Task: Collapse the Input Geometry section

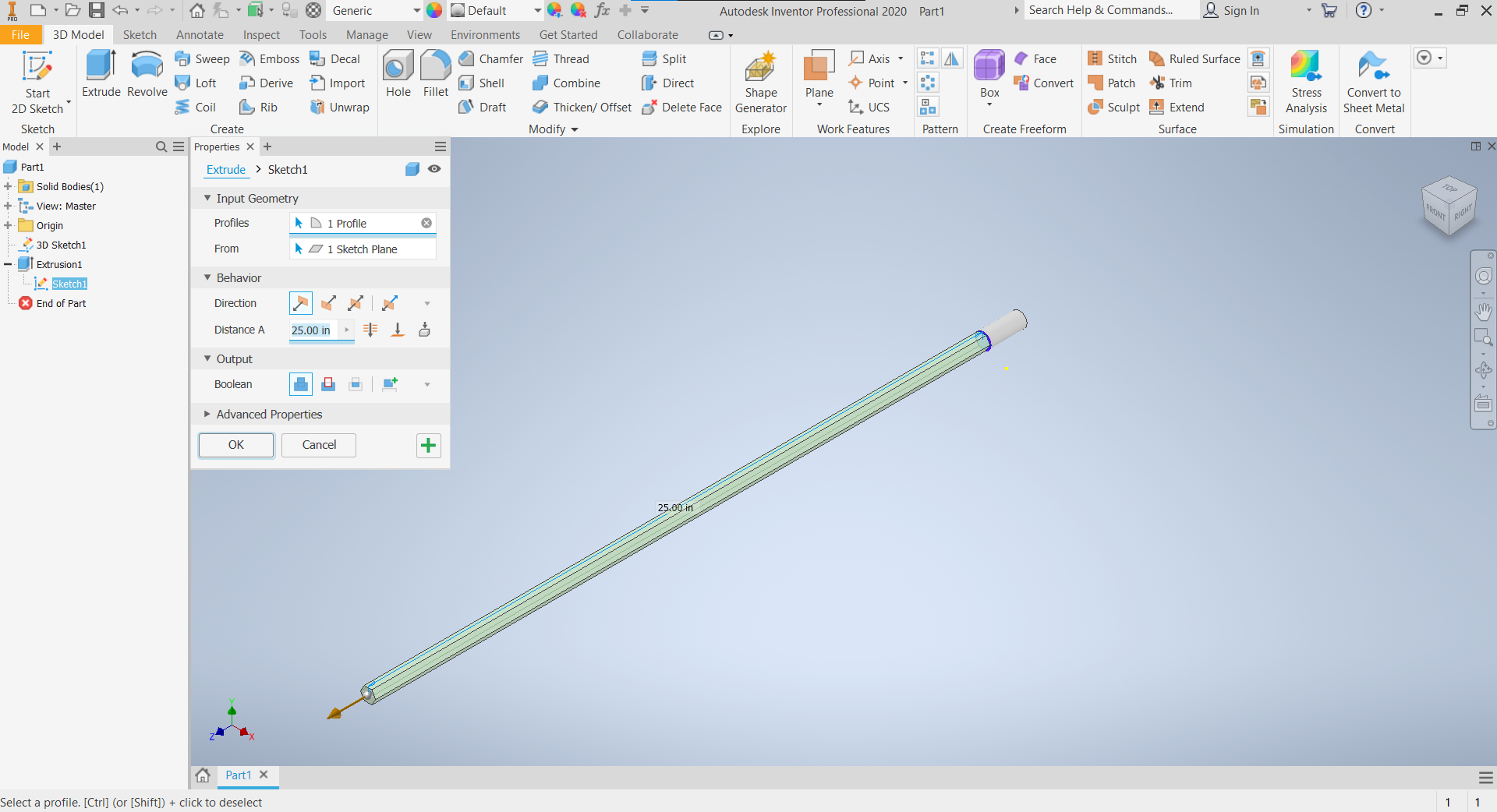Action: (x=207, y=199)
